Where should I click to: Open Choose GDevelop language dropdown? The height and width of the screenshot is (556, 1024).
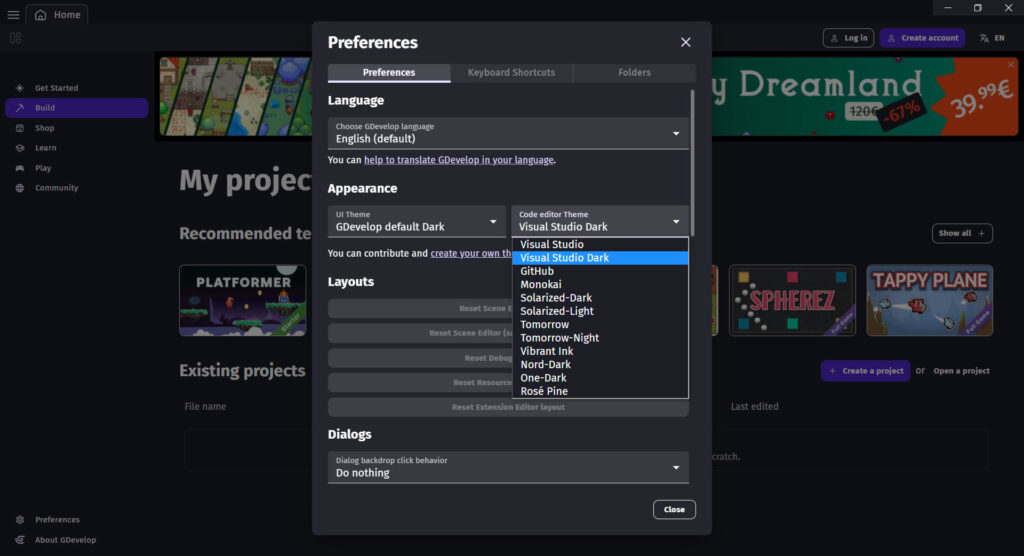coord(508,133)
